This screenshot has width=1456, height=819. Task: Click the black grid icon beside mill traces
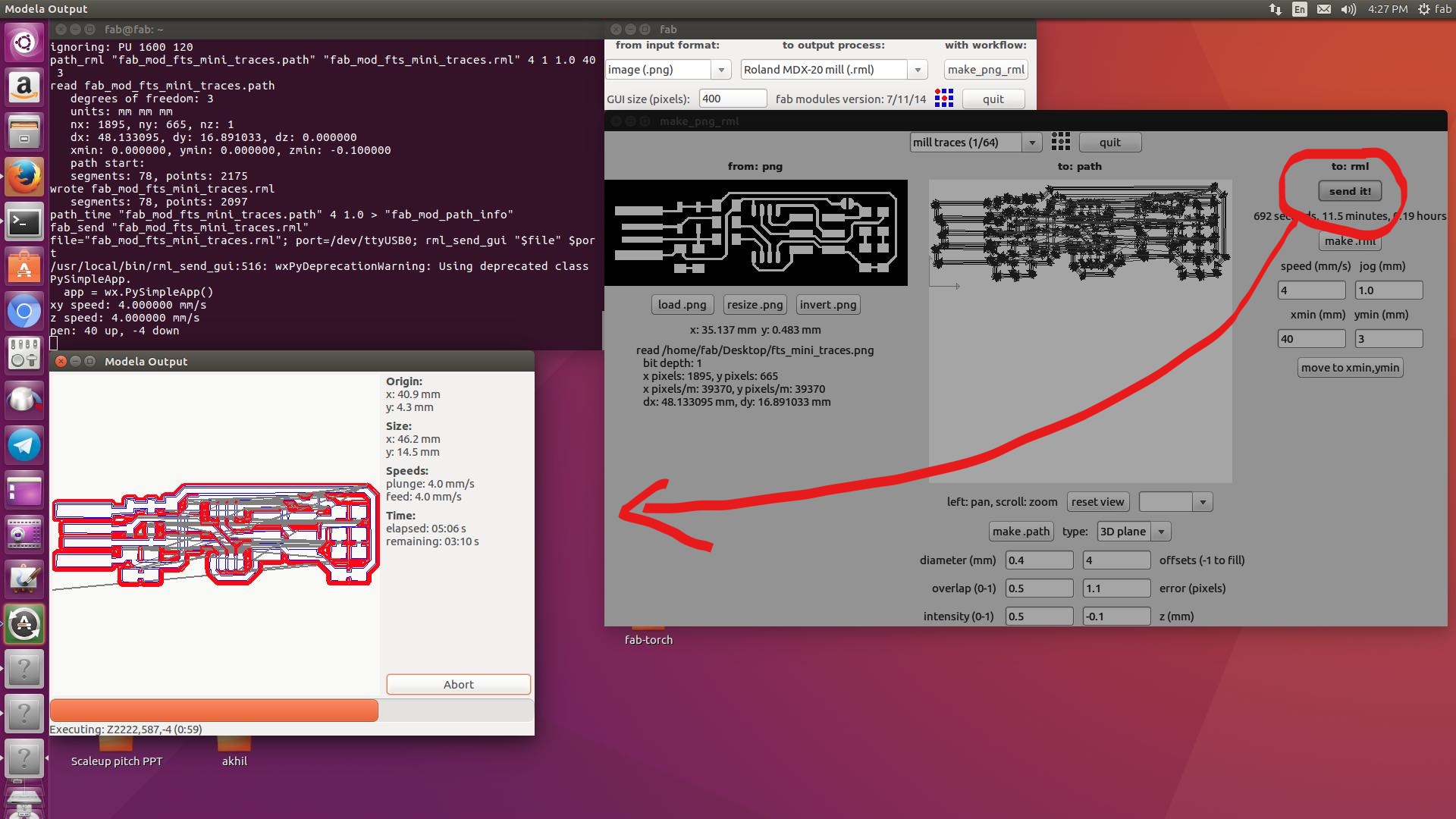coord(1060,142)
